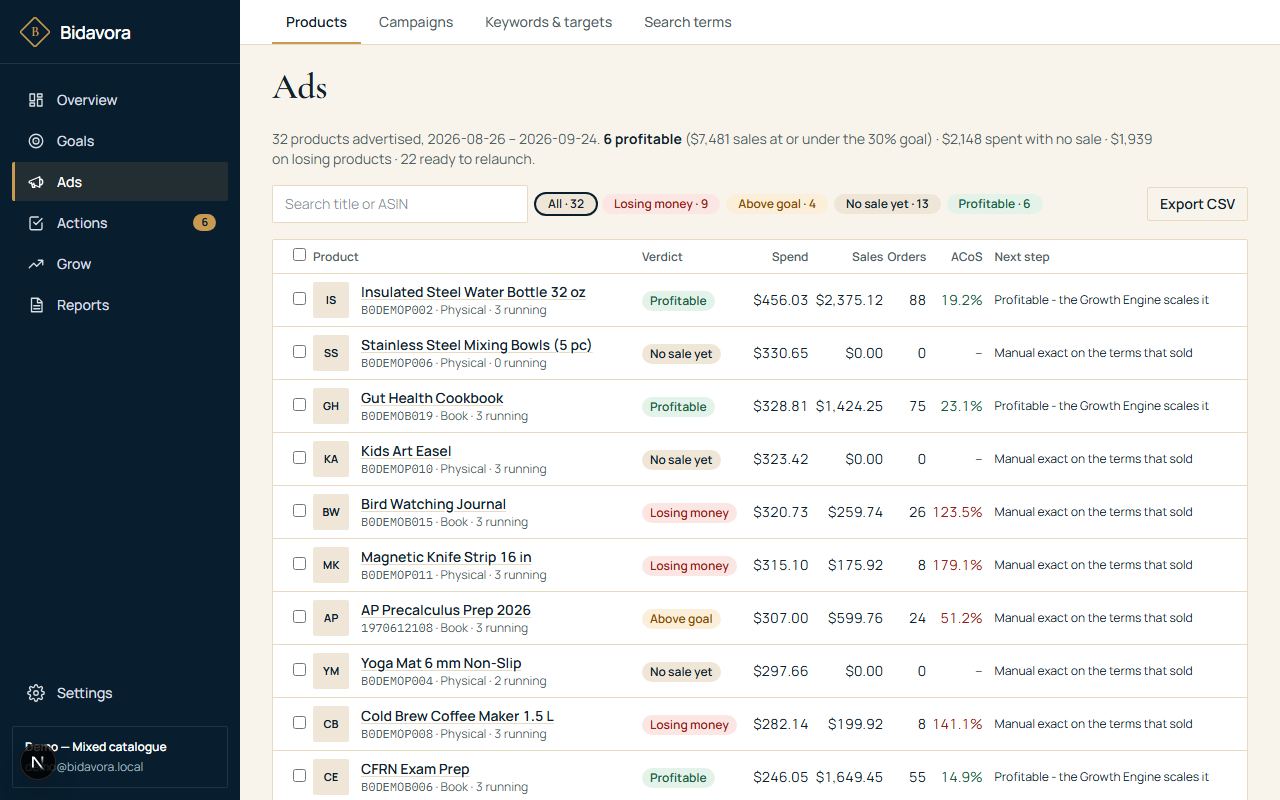Click the 179.1% ACoS value

[x=957, y=565]
